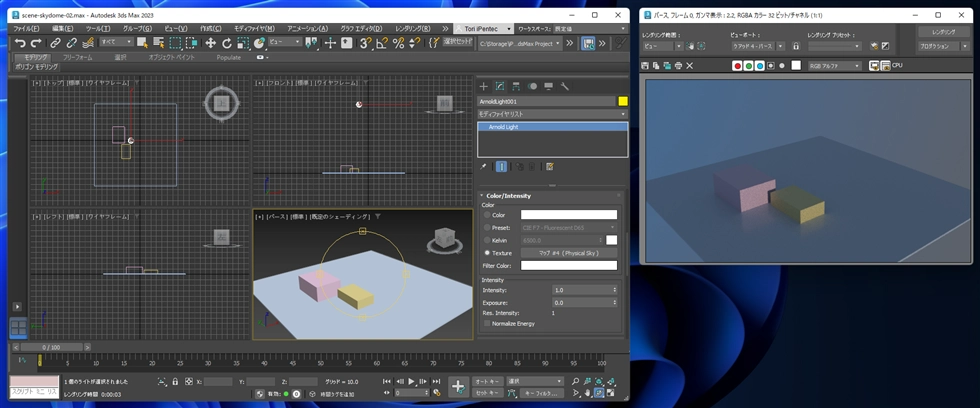
Task: Open the ファイル(F) menu
Action: click(x=26, y=29)
